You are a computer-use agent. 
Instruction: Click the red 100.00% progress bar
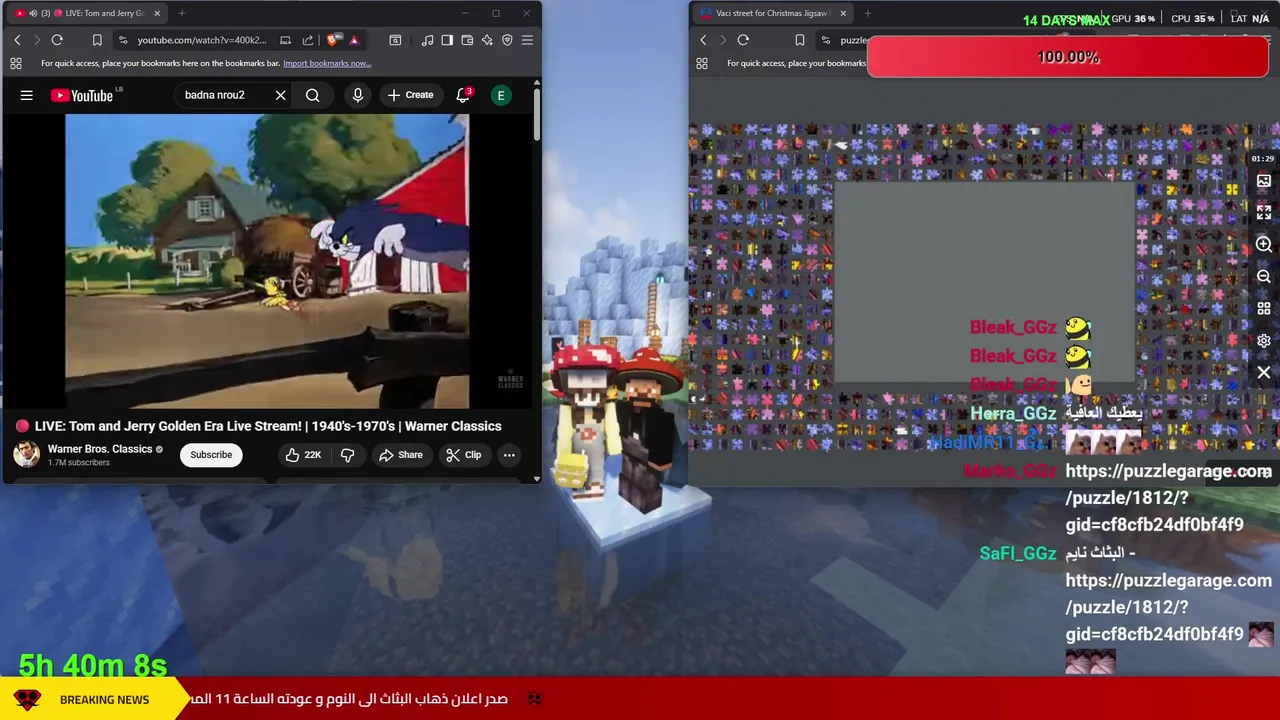point(1068,57)
